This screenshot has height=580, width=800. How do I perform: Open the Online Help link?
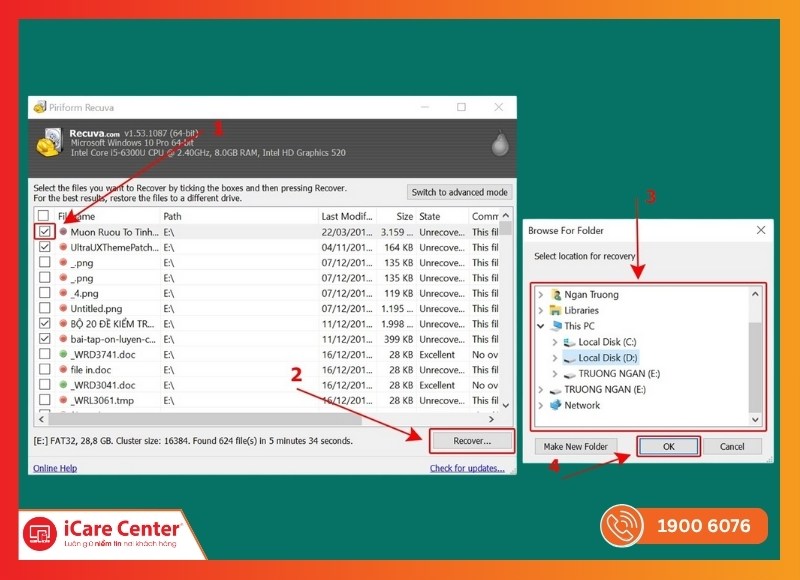(55, 468)
